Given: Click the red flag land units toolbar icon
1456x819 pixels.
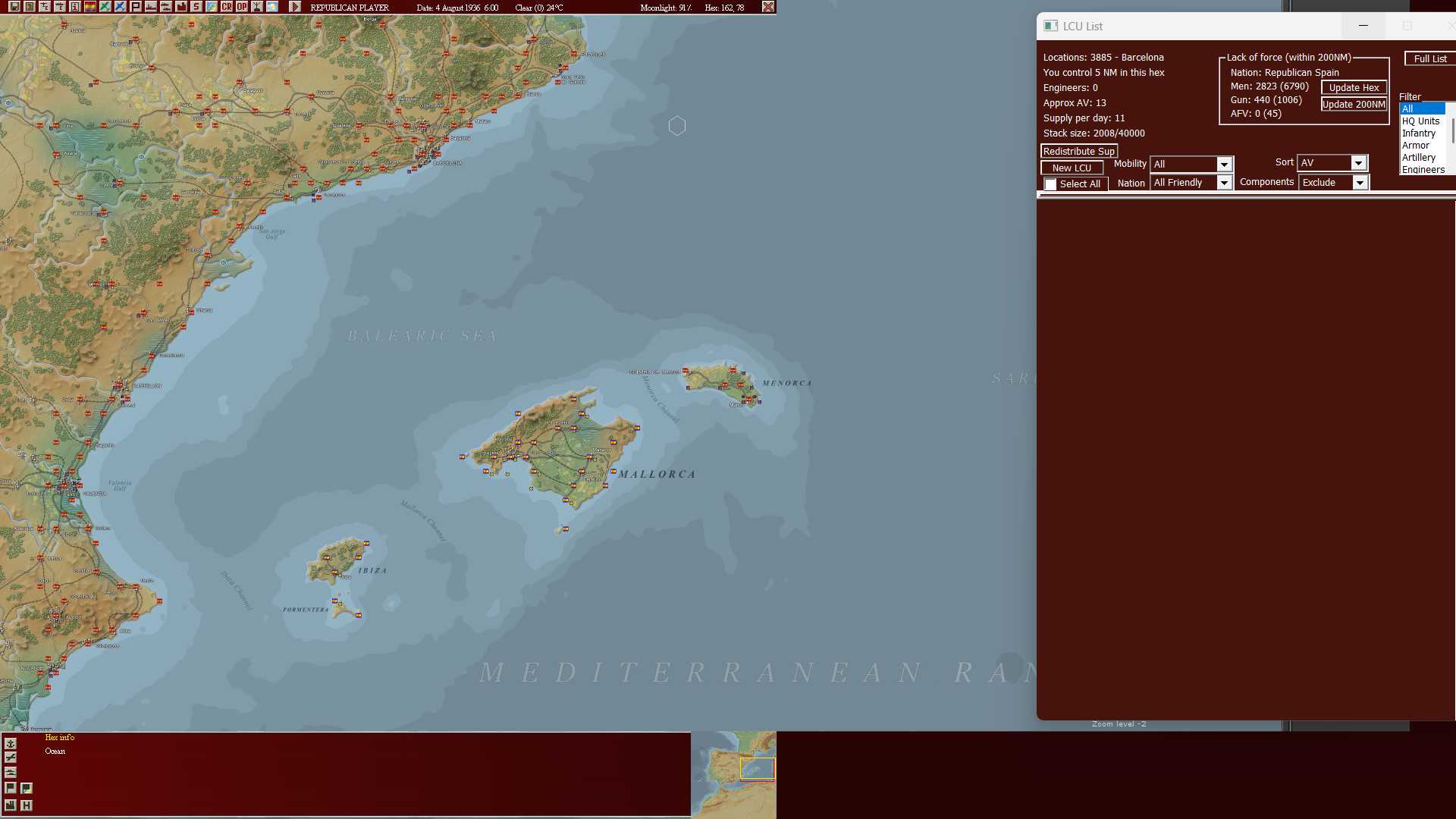Looking at the screenshot, I should 135,7.
